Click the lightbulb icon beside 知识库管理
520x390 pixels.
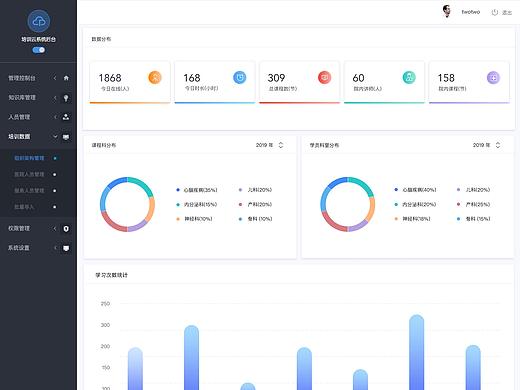coord(66,98)
